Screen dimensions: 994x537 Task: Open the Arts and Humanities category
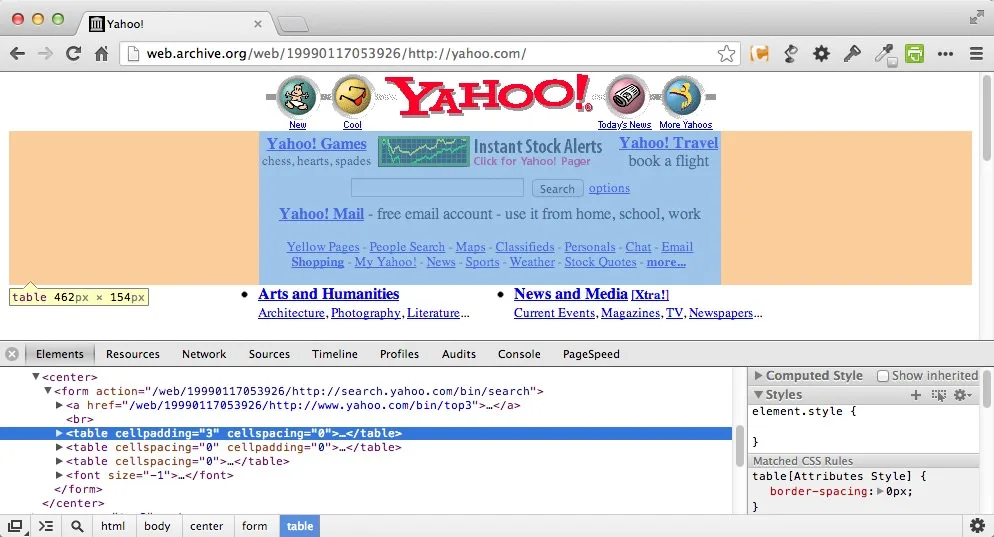pos(328,294)
